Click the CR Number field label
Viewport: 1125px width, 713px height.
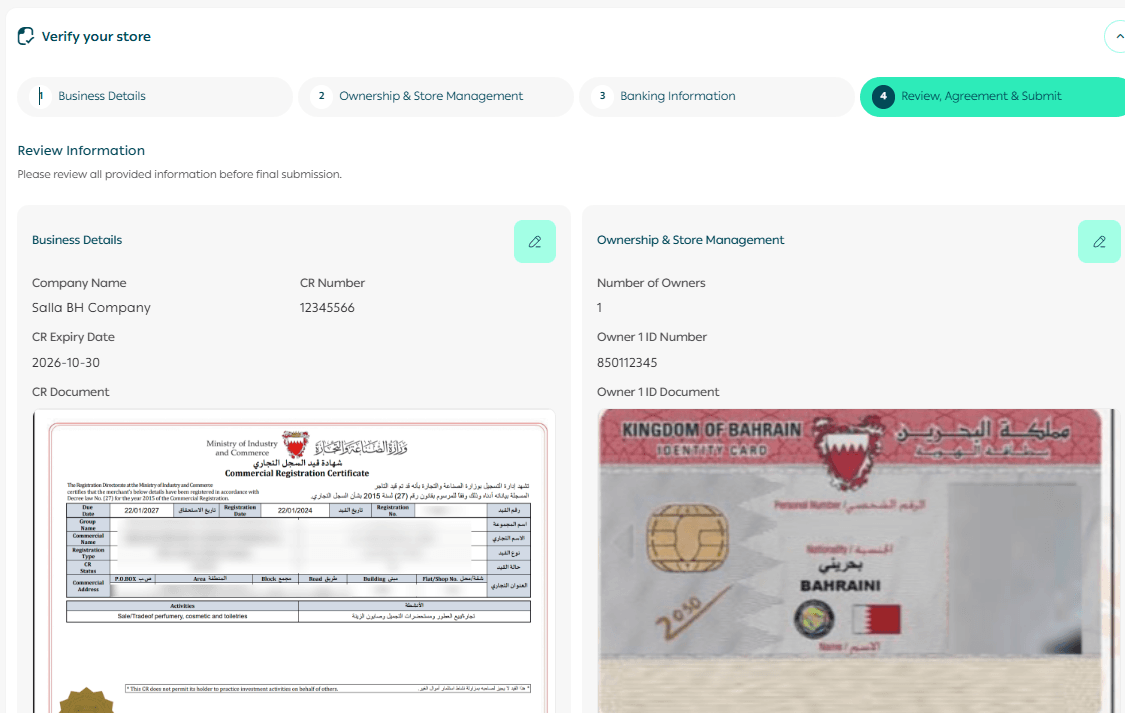pos(332,283)
